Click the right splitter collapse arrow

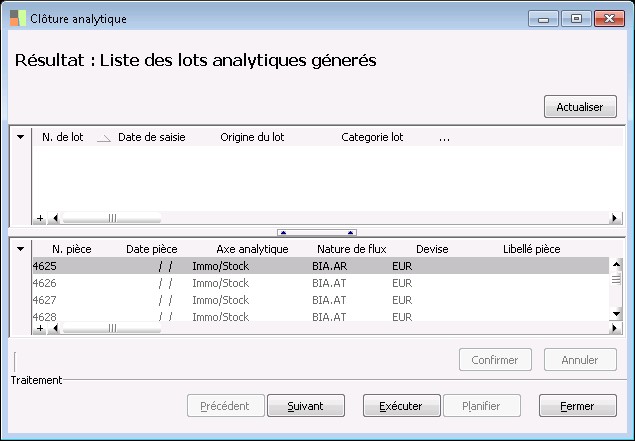point(351,232)
